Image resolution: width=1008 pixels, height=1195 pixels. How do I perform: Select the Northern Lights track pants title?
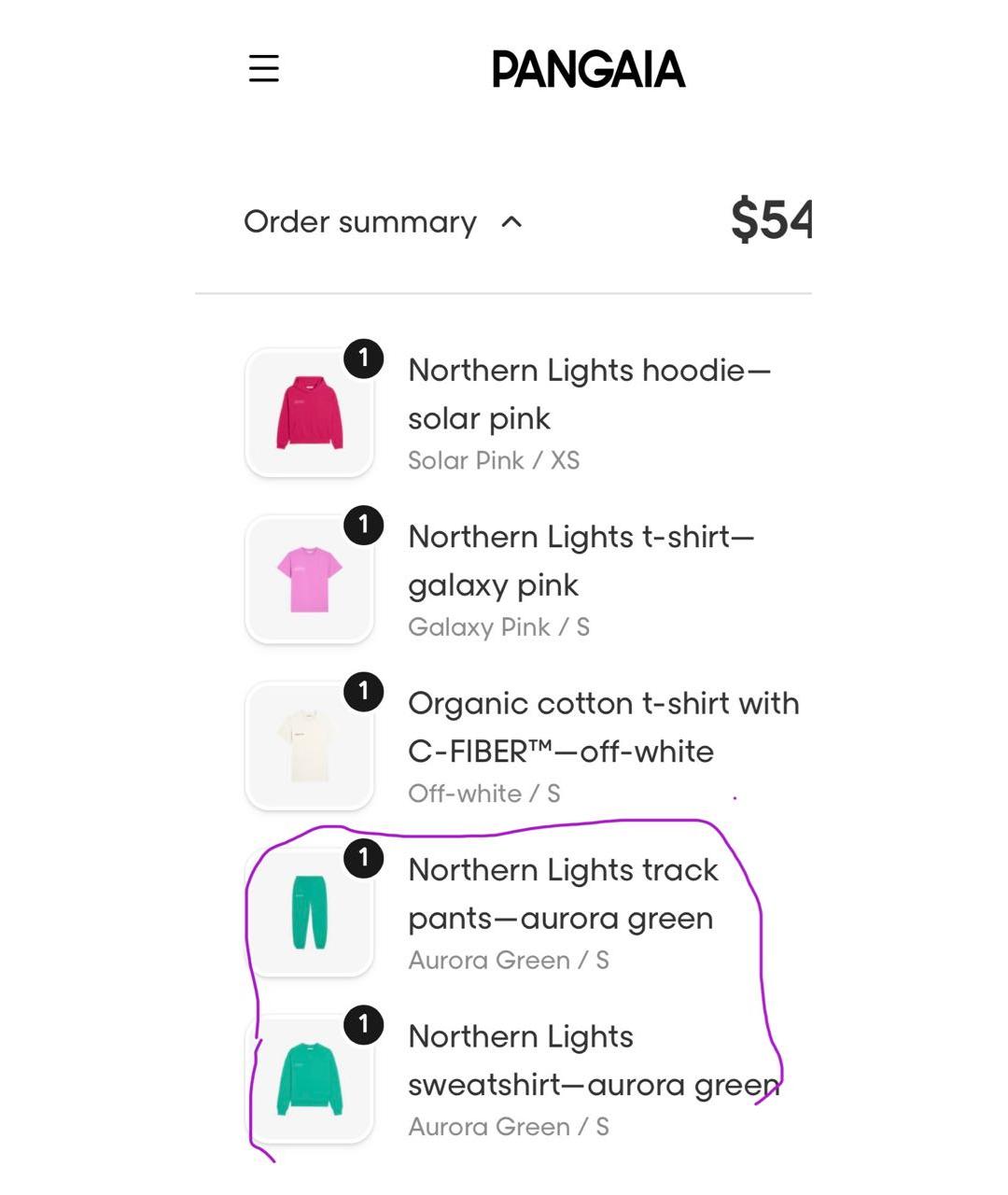point(563,893)
